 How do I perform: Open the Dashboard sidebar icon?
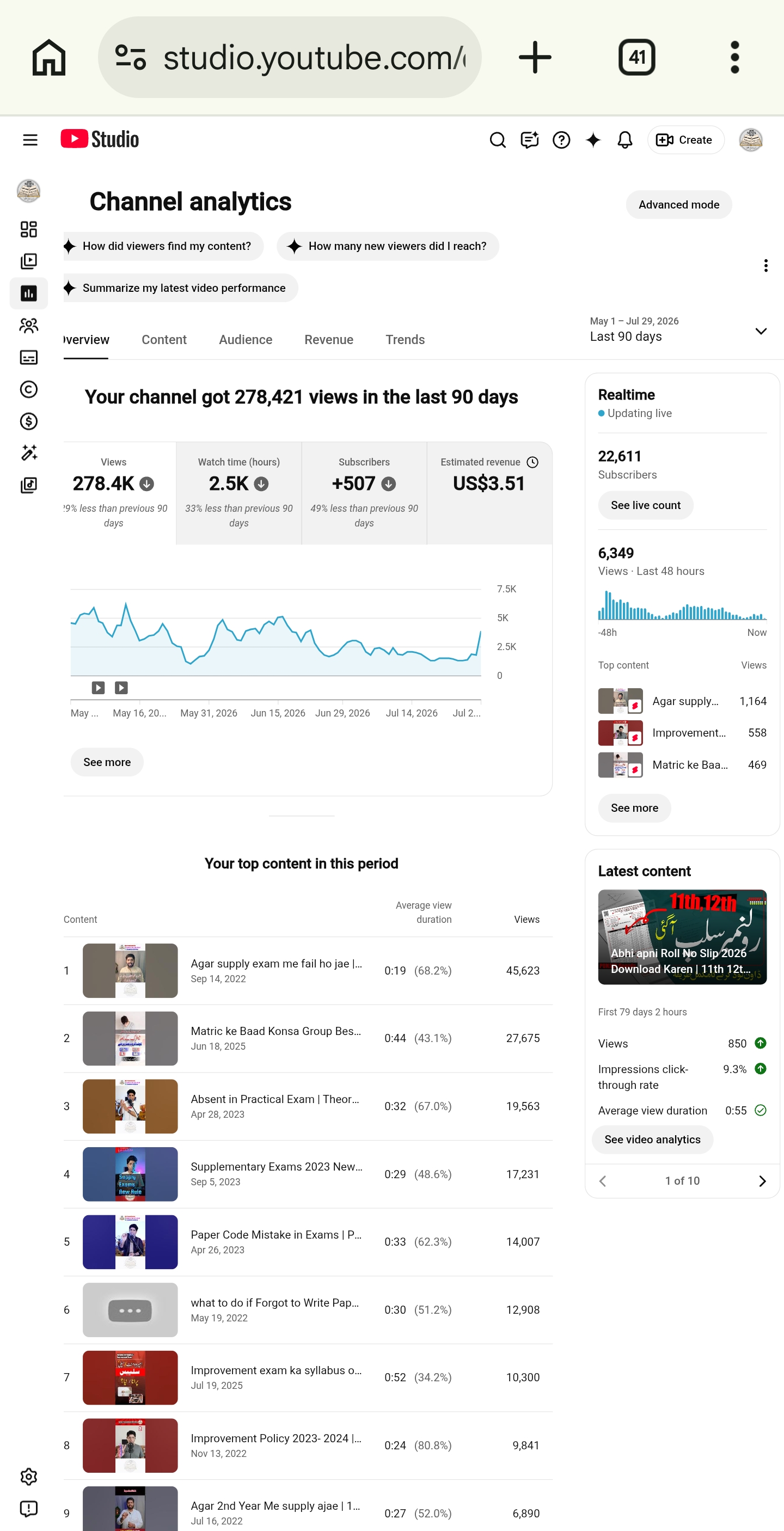(x=28, y=229)
